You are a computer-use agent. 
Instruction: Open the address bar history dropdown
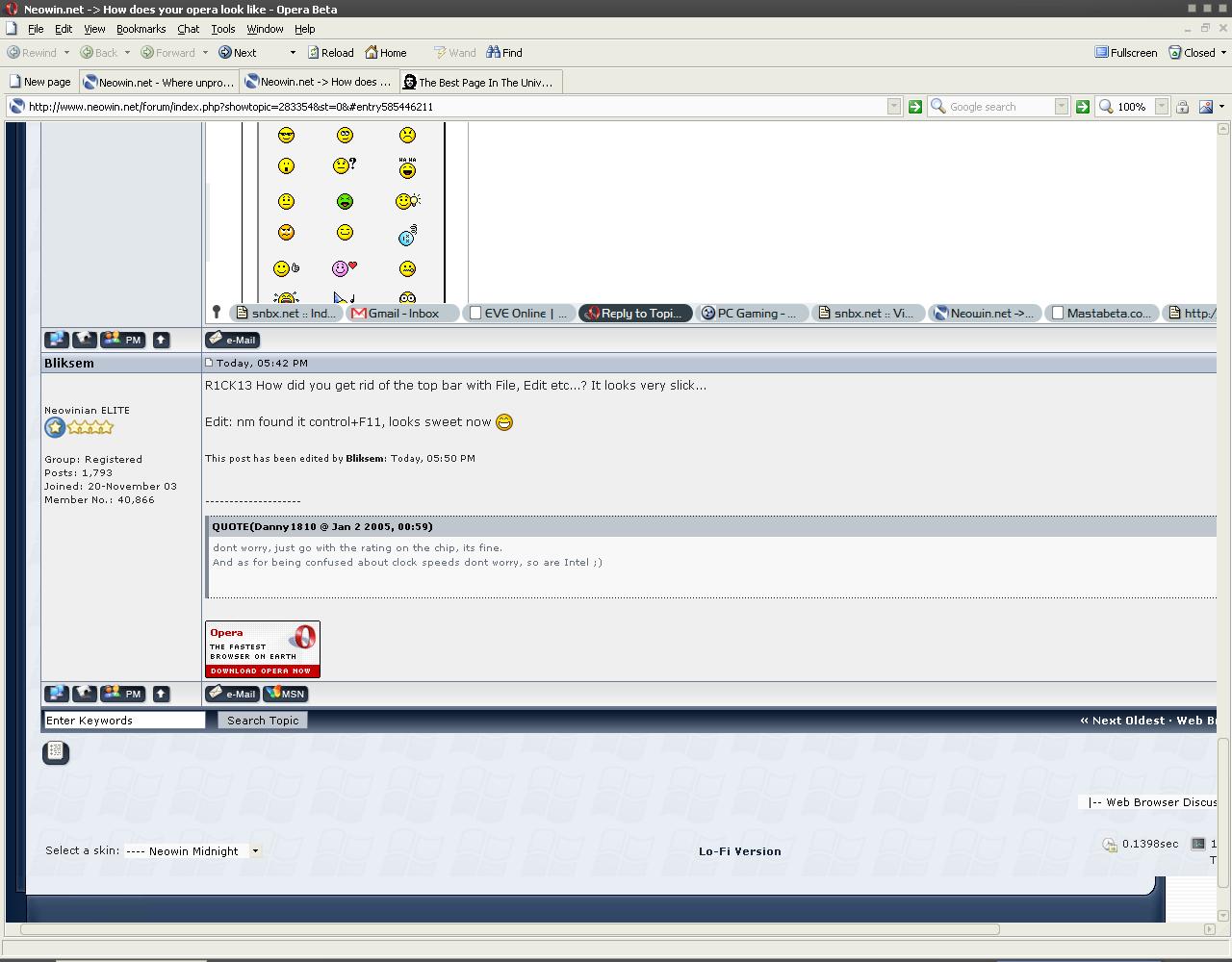point(894,107)
